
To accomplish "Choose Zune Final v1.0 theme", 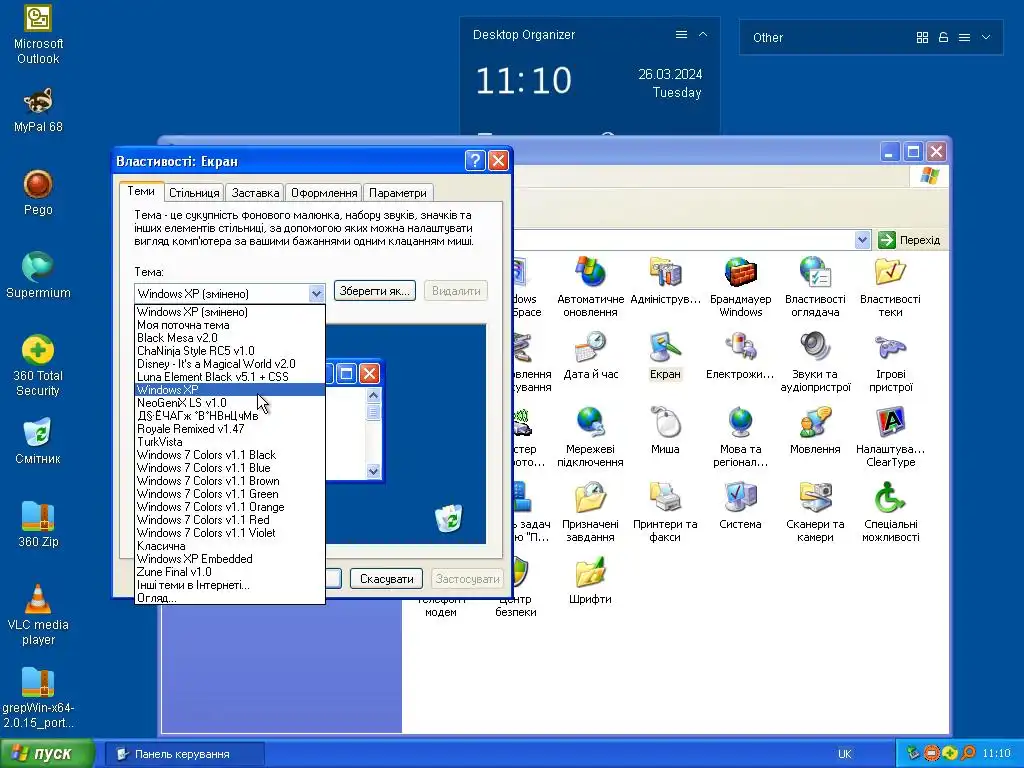I will pos(230,572).
